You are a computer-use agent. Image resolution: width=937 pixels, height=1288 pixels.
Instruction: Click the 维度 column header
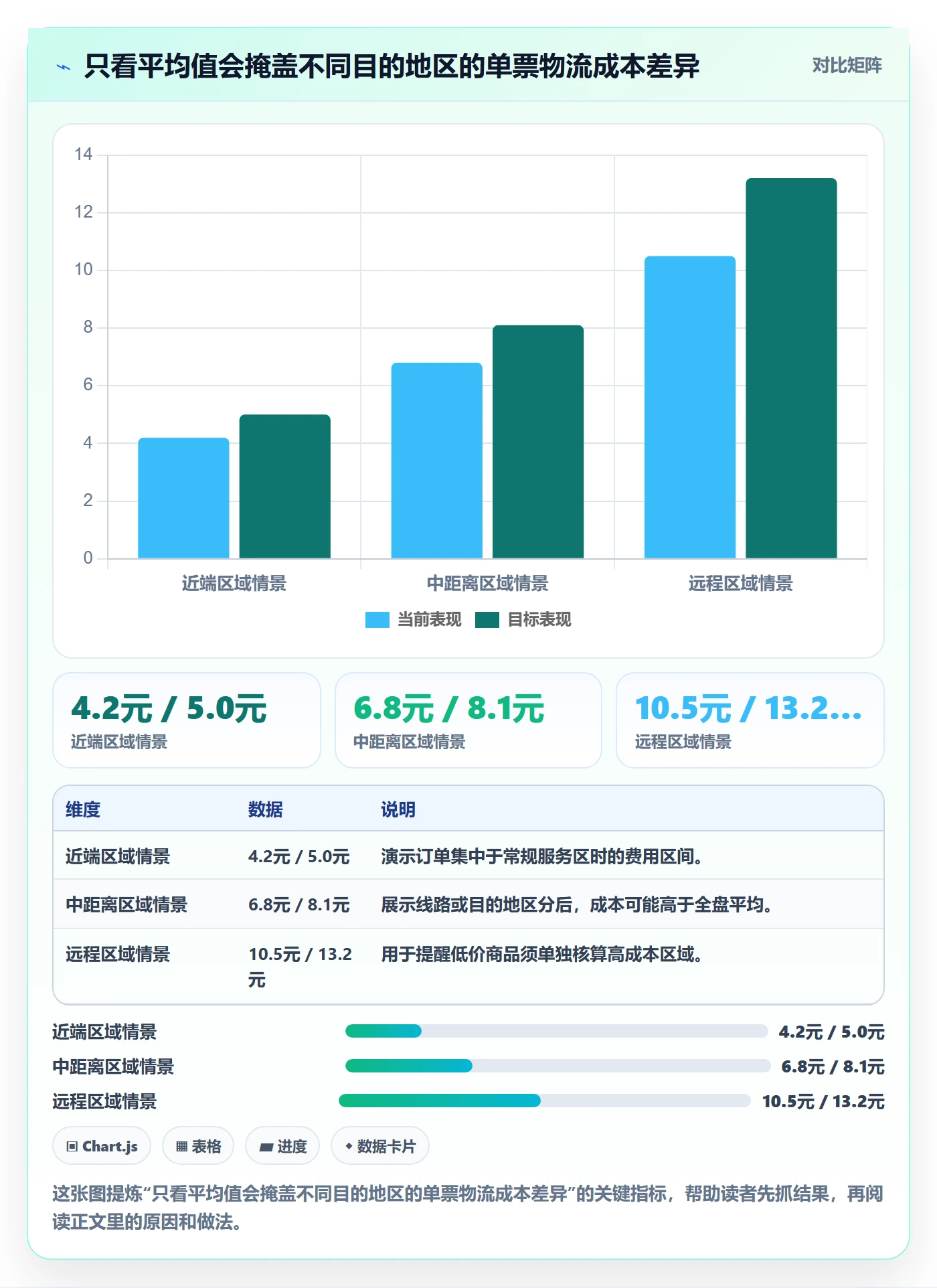[83, 809]
